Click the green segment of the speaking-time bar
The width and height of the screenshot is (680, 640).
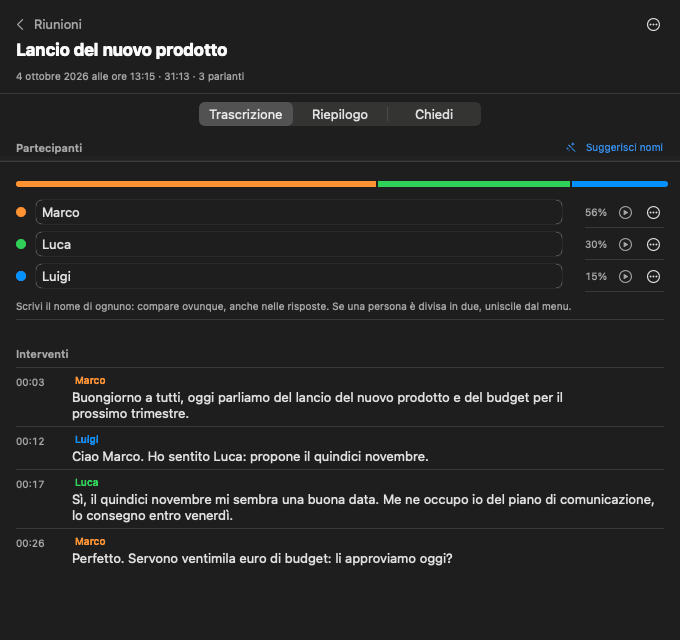(474, 184)
